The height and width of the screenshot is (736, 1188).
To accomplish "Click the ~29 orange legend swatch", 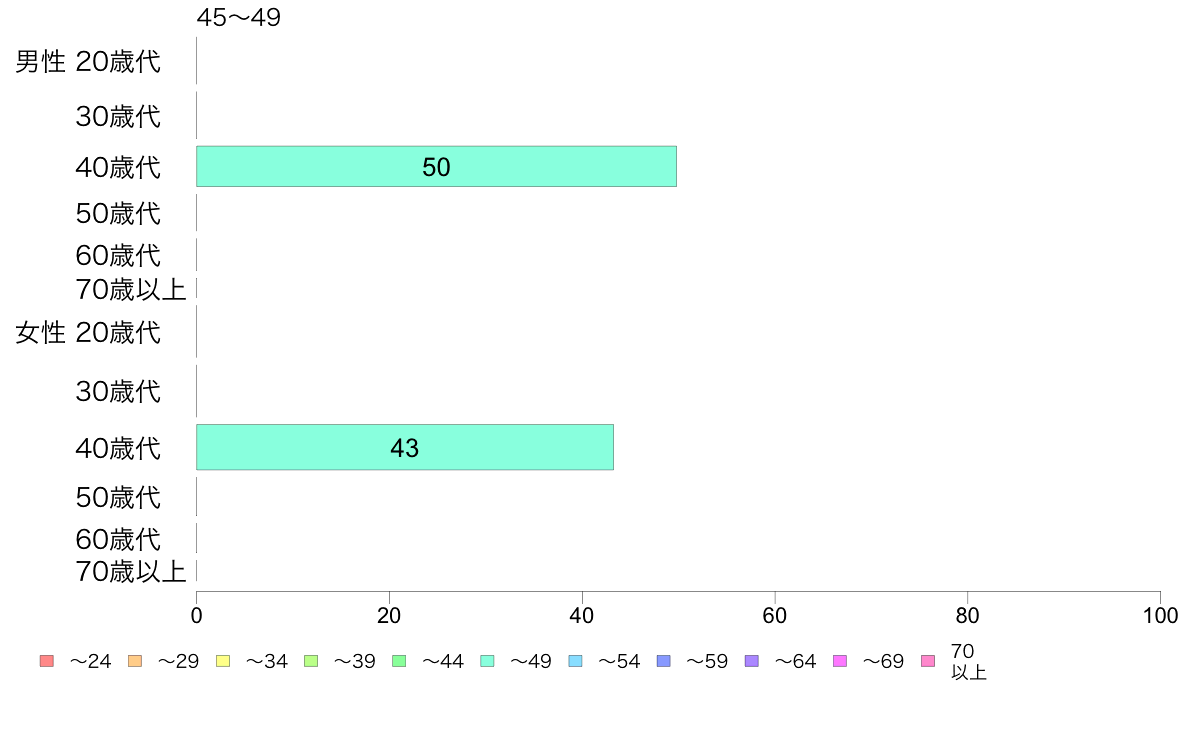I will coord(135,661).
